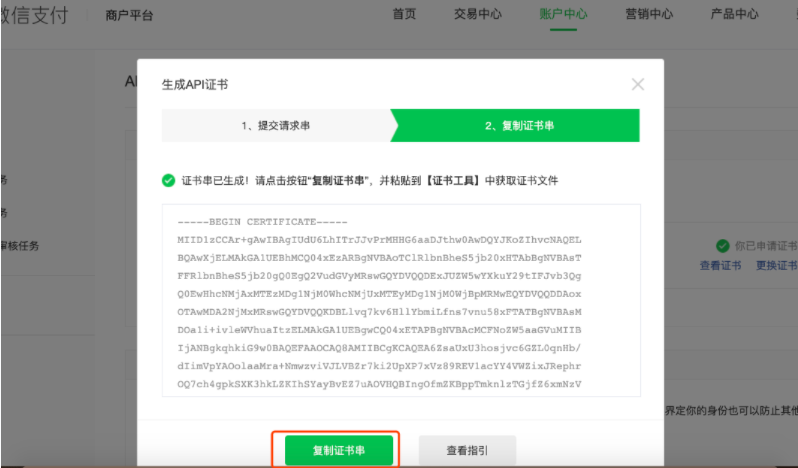
Task: Click the 生成API证书 dialog title
Action: (x=195, y=85)
